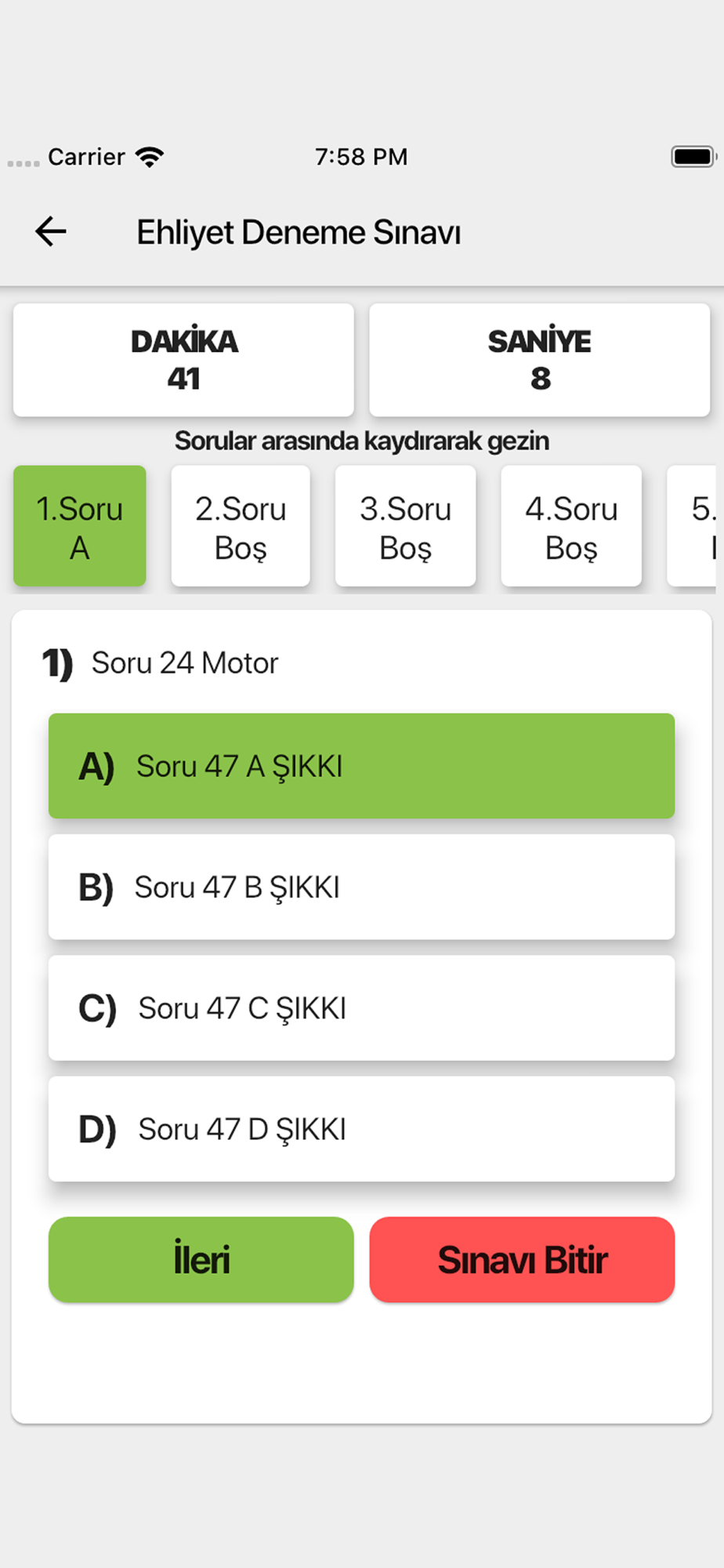The height and width of the screenshot is (1568, 724).
Task: Tap the status bar clock 7:58 PM
Action: 361,157
